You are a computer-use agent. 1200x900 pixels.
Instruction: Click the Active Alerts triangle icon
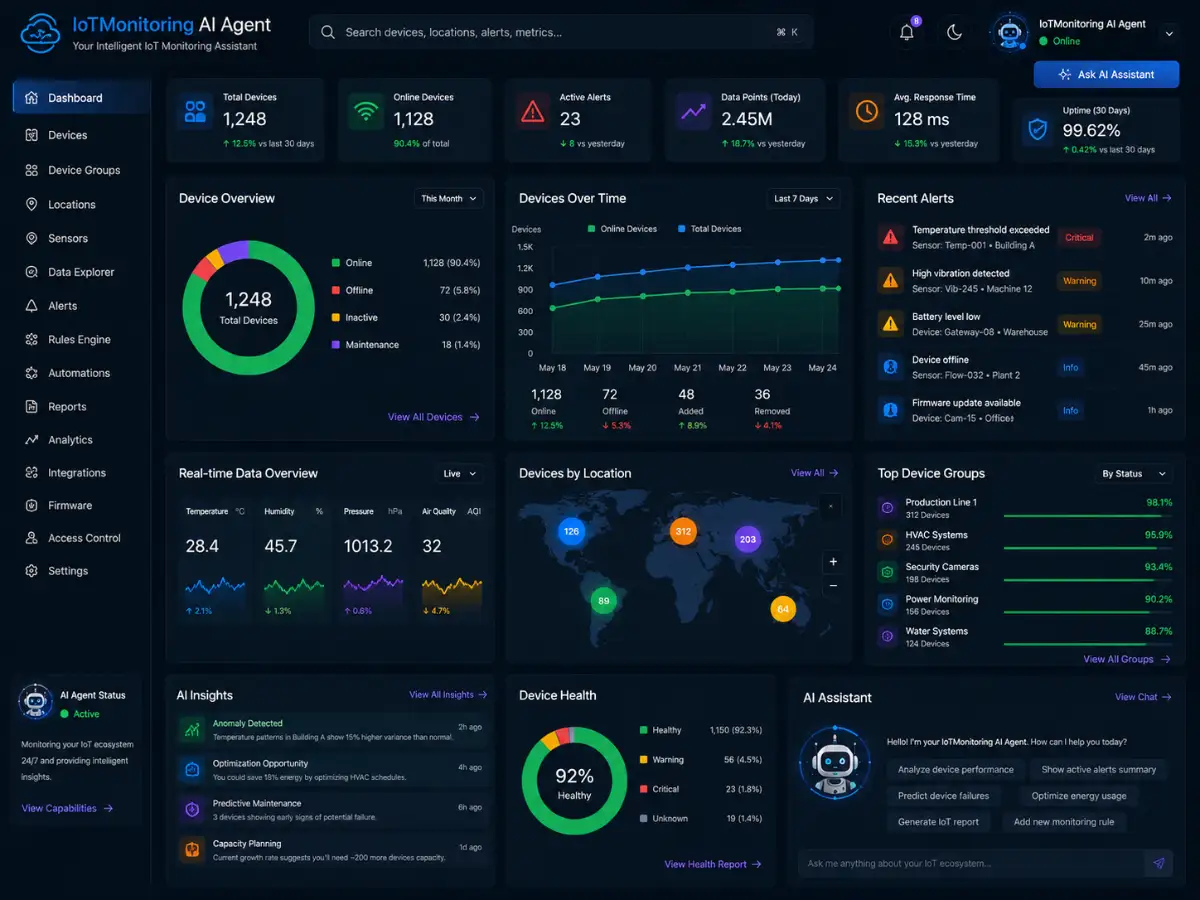coord(533,111)
